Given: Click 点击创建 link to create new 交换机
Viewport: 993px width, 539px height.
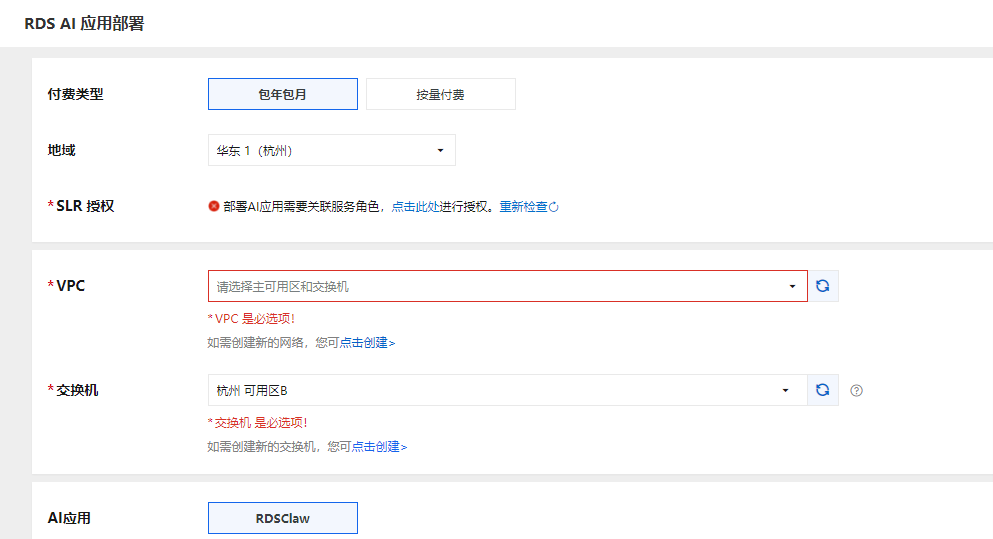Looking at the screenshot, I should coord(378,446).
